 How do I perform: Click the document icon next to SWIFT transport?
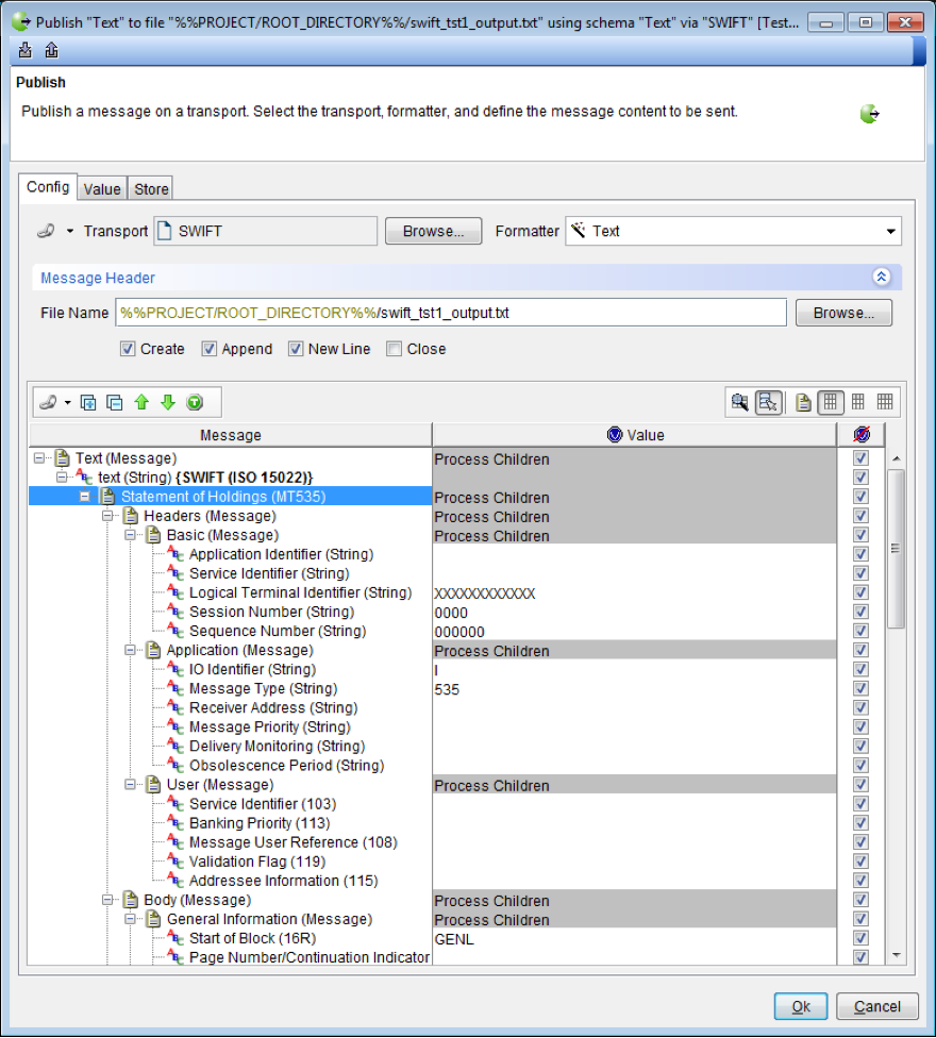164,230
